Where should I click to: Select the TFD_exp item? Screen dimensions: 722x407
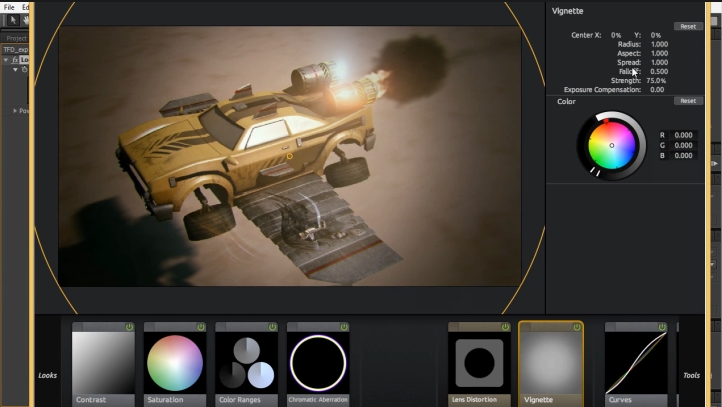pyautogui.click(x=16, y=49)
